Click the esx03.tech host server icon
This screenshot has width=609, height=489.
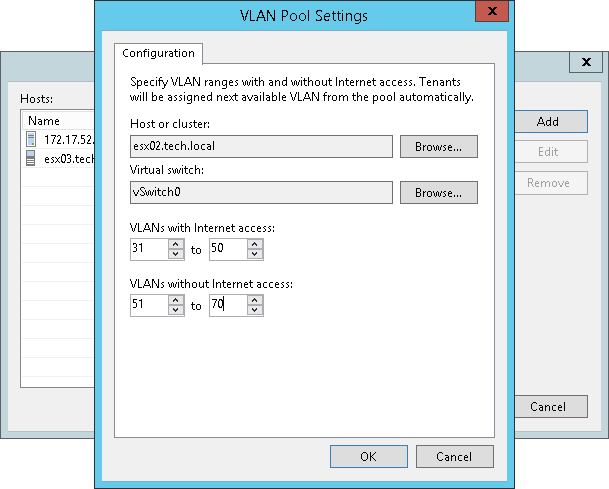[31, 158]
